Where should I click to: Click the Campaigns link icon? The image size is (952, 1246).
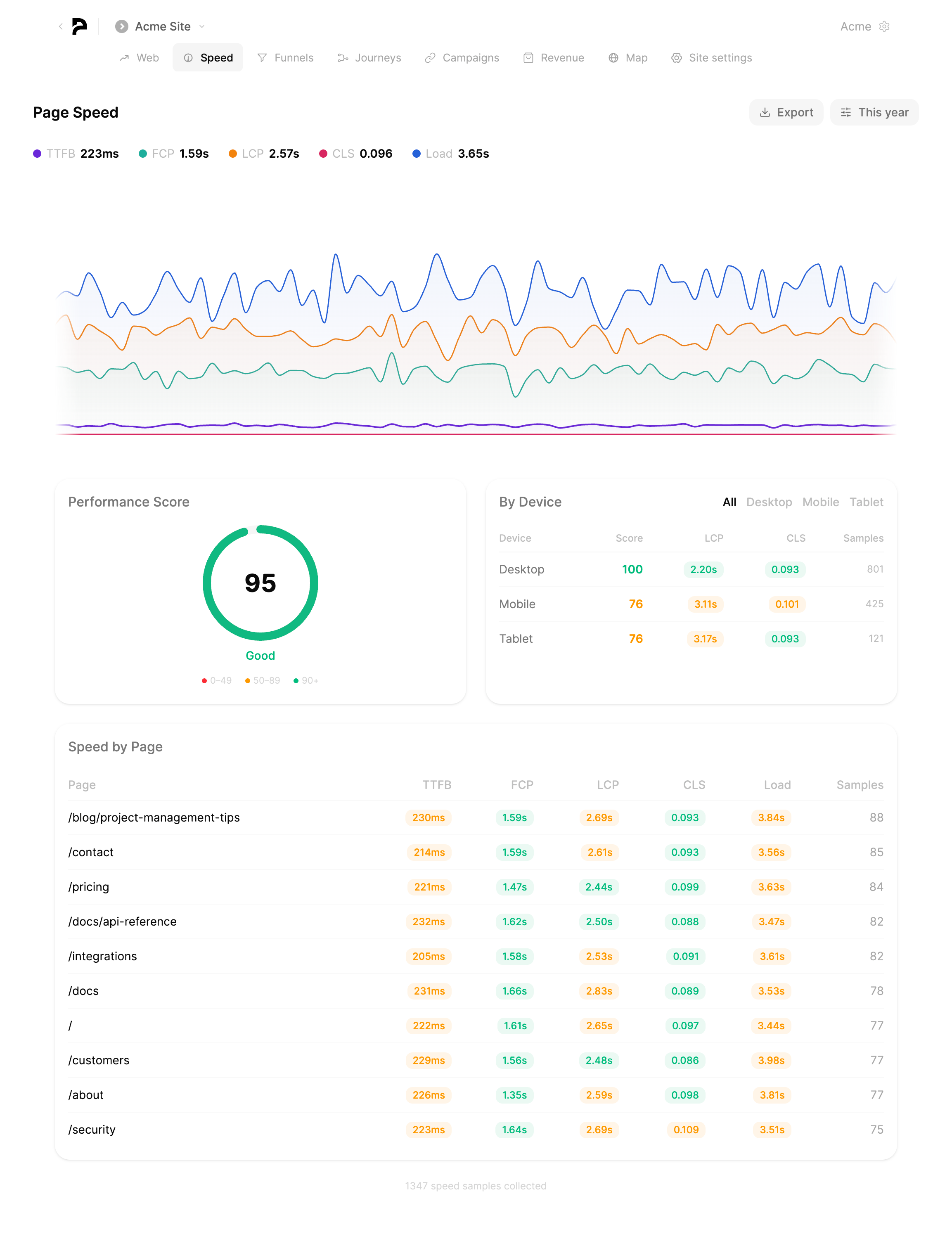[430, 58]
